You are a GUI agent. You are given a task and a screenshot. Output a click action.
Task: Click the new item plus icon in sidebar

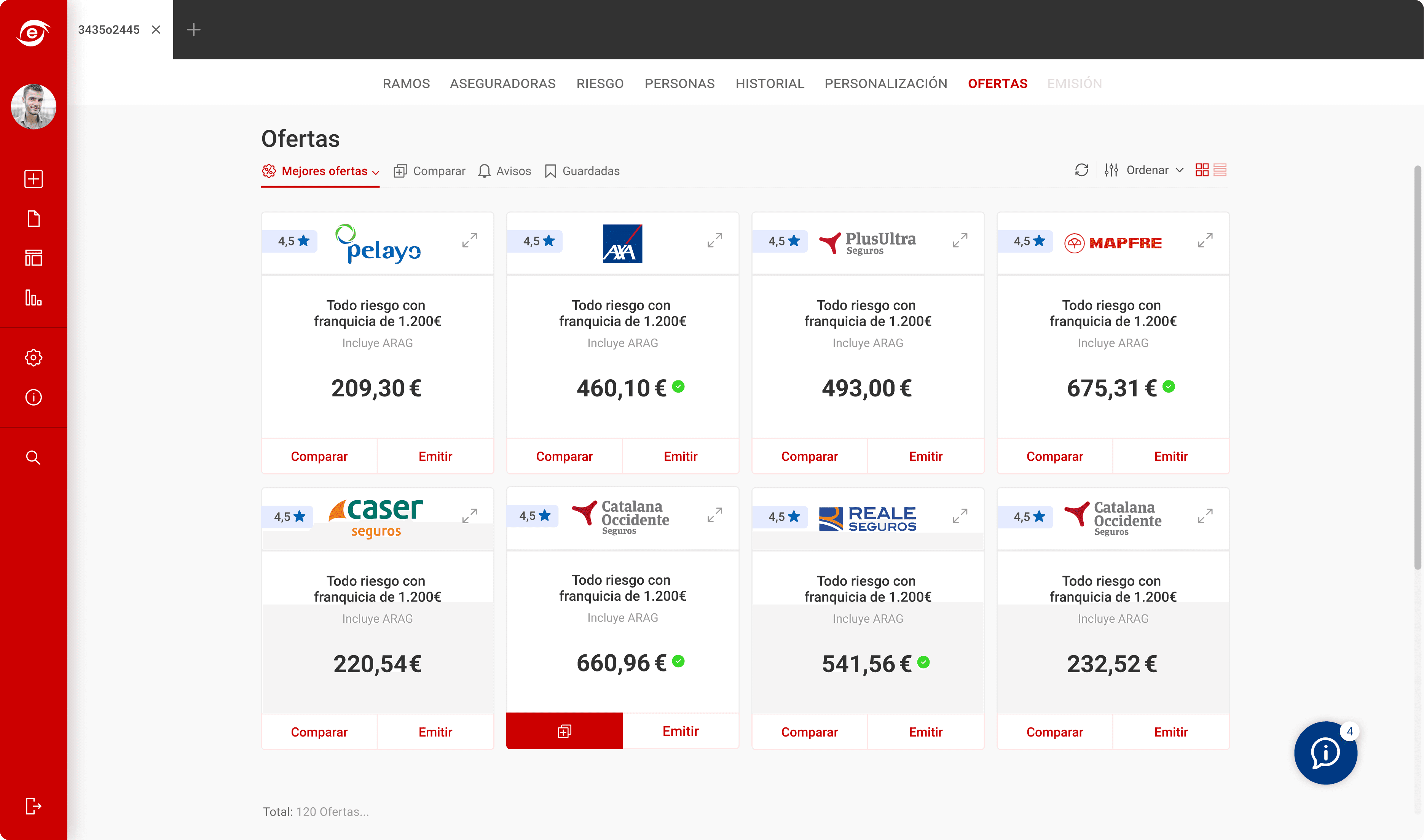pos(33,179)
